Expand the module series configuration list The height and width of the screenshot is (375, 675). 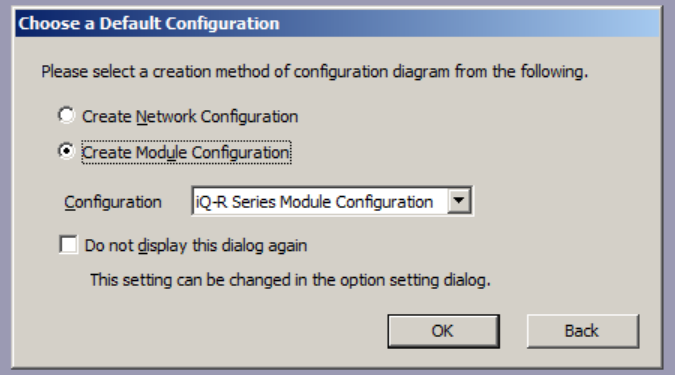pyautogui.click(x=459, y=201)
